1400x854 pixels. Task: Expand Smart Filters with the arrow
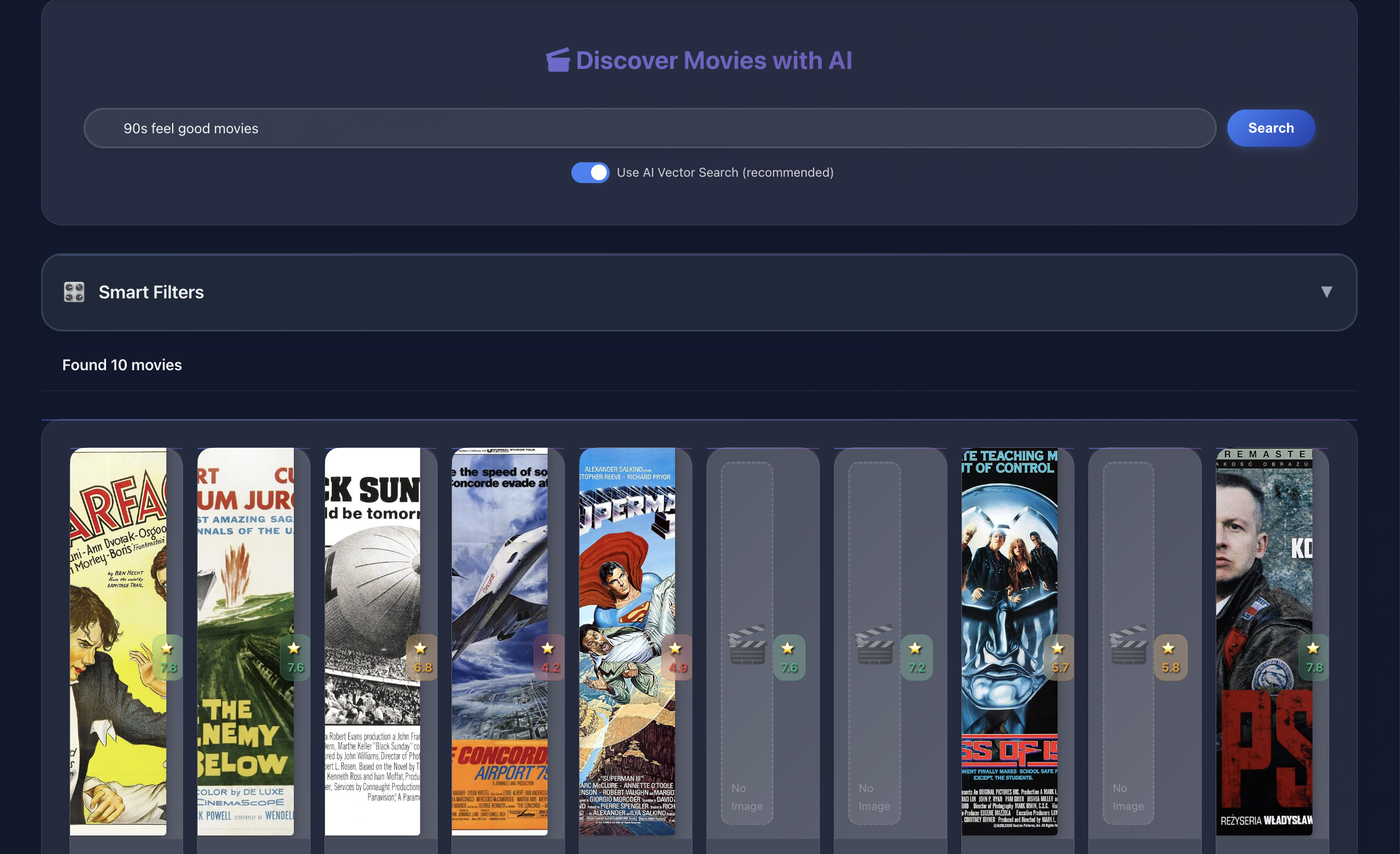[x=1326, y=291]
